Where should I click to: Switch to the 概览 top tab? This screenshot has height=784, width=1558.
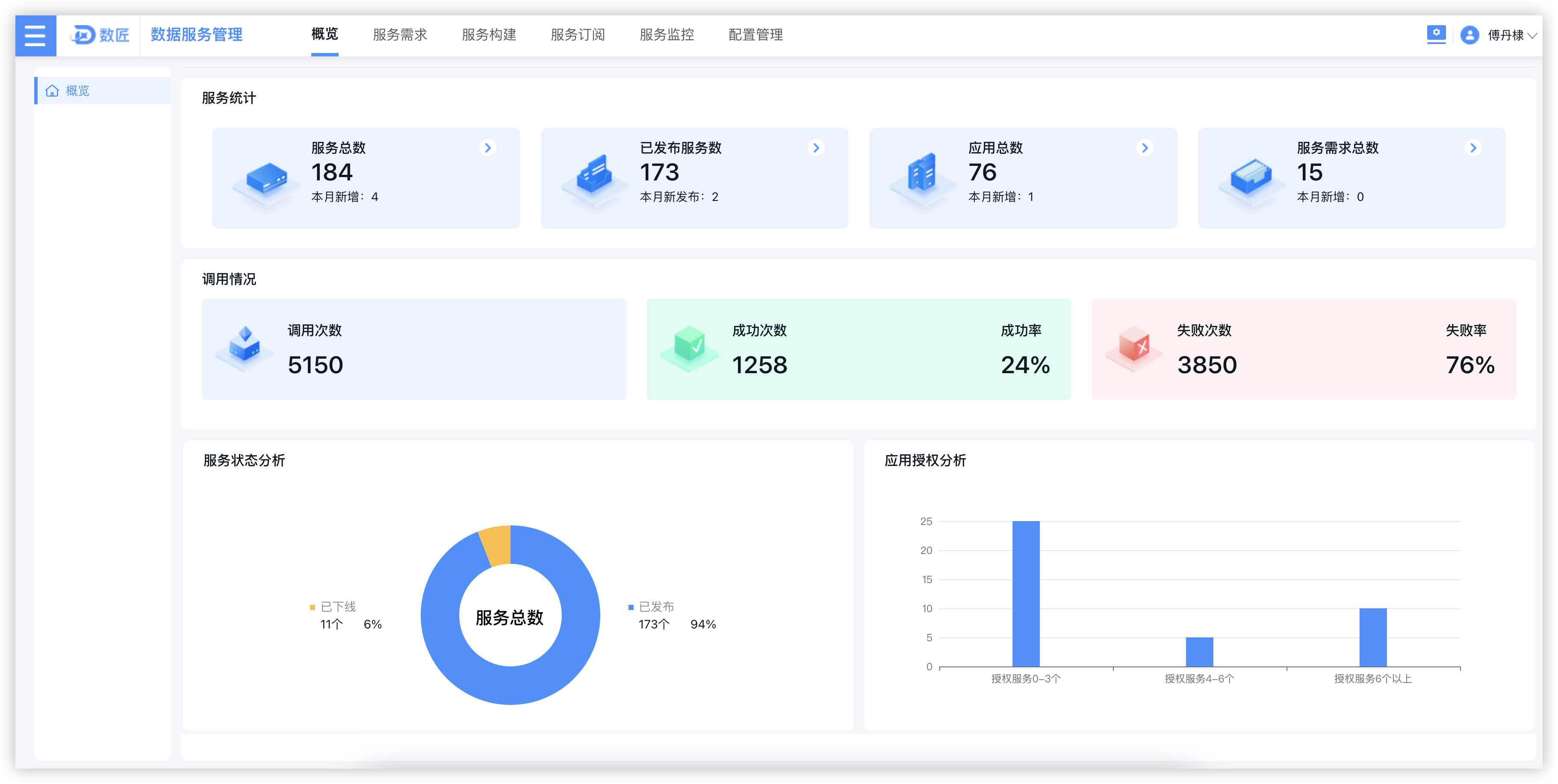[325, 35]
